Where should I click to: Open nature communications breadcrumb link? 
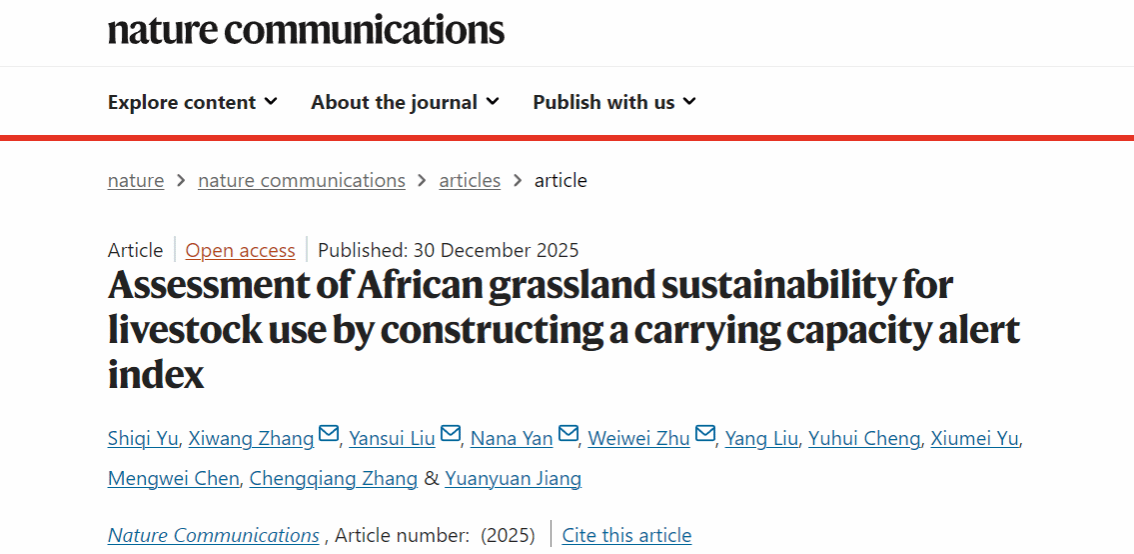pyautogui.click(x=301, y=181)
